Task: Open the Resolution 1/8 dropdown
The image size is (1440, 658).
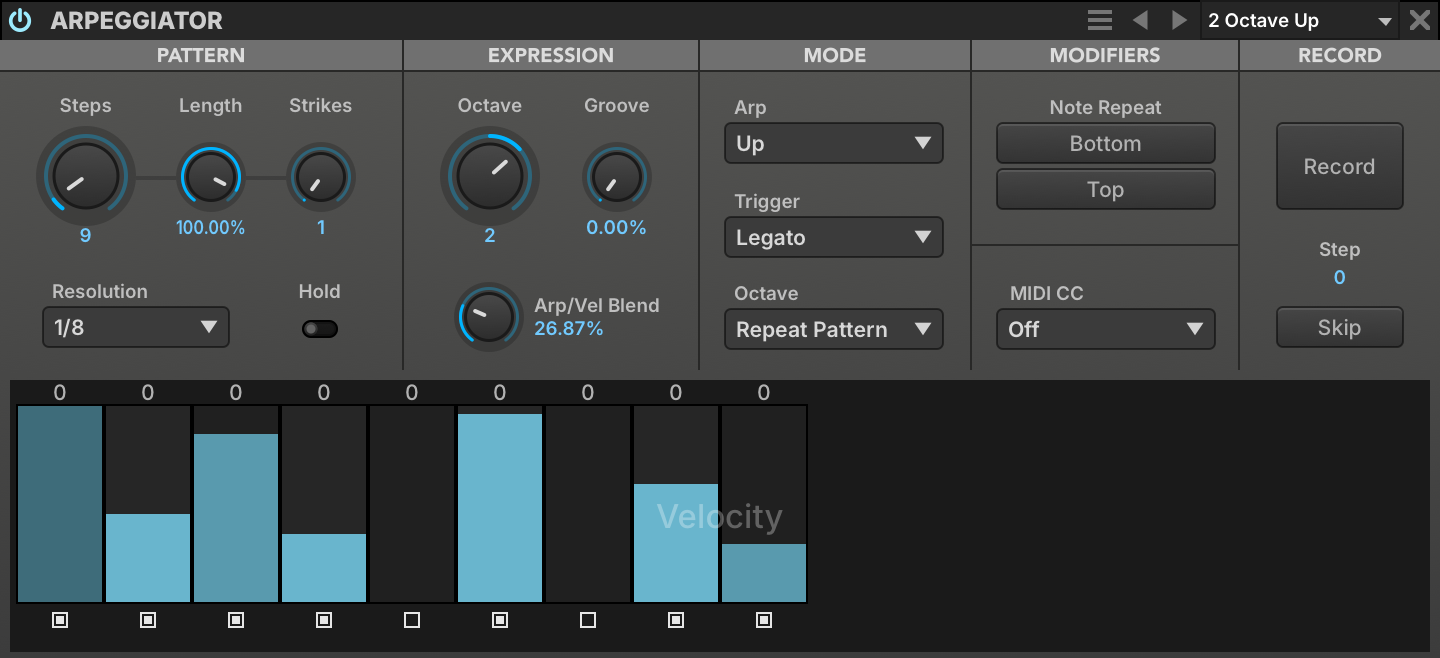Action: [x=136, y=327]
